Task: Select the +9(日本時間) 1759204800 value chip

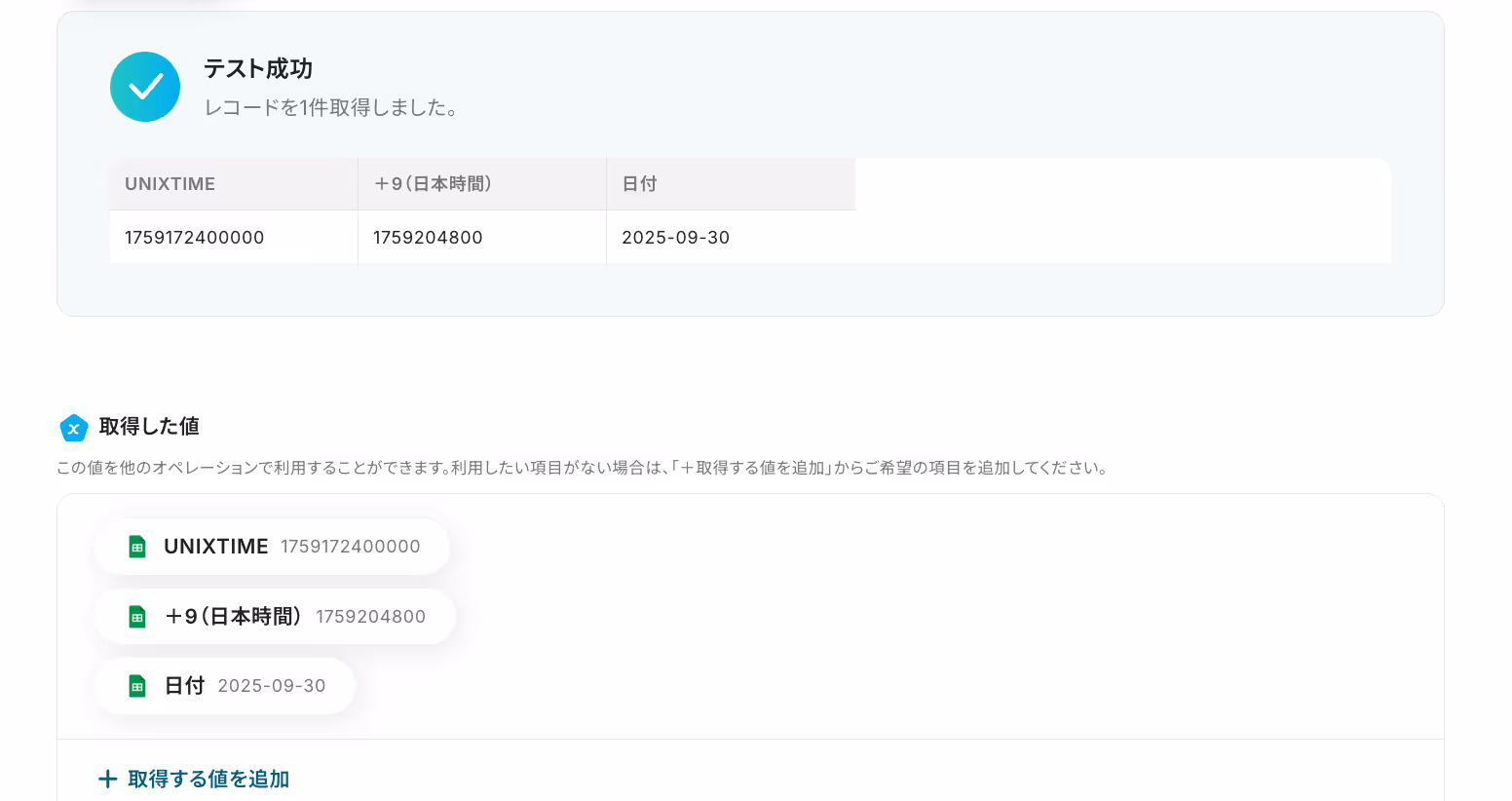Action: pyautogui.click(x=275, y=617)
